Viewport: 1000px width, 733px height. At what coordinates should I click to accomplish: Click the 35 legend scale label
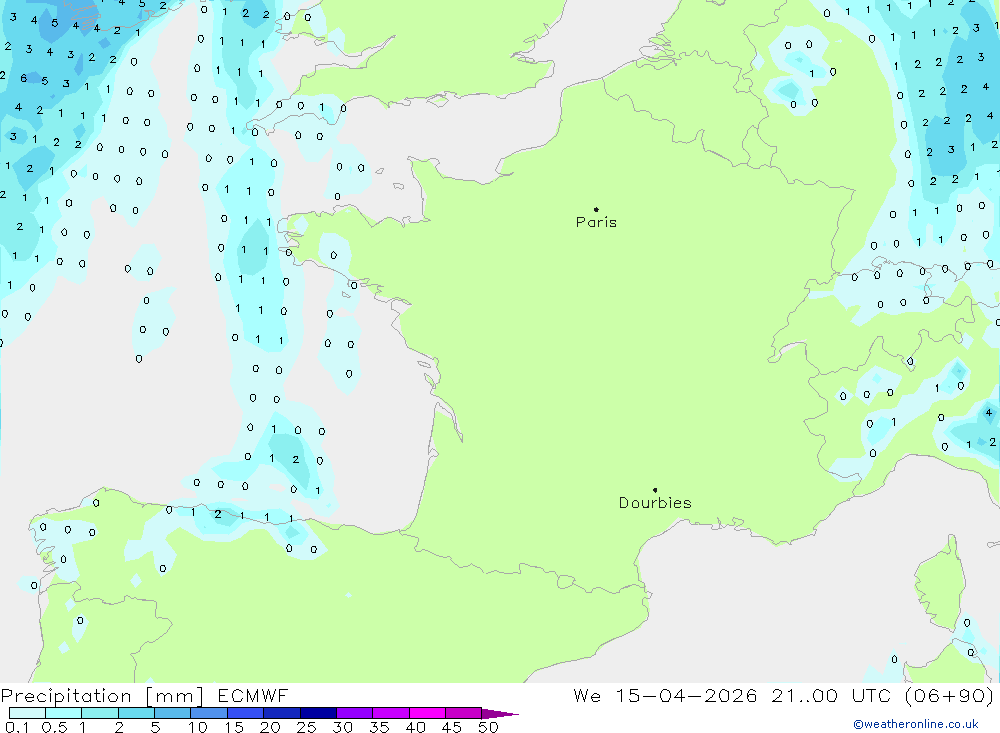(379, 727)
